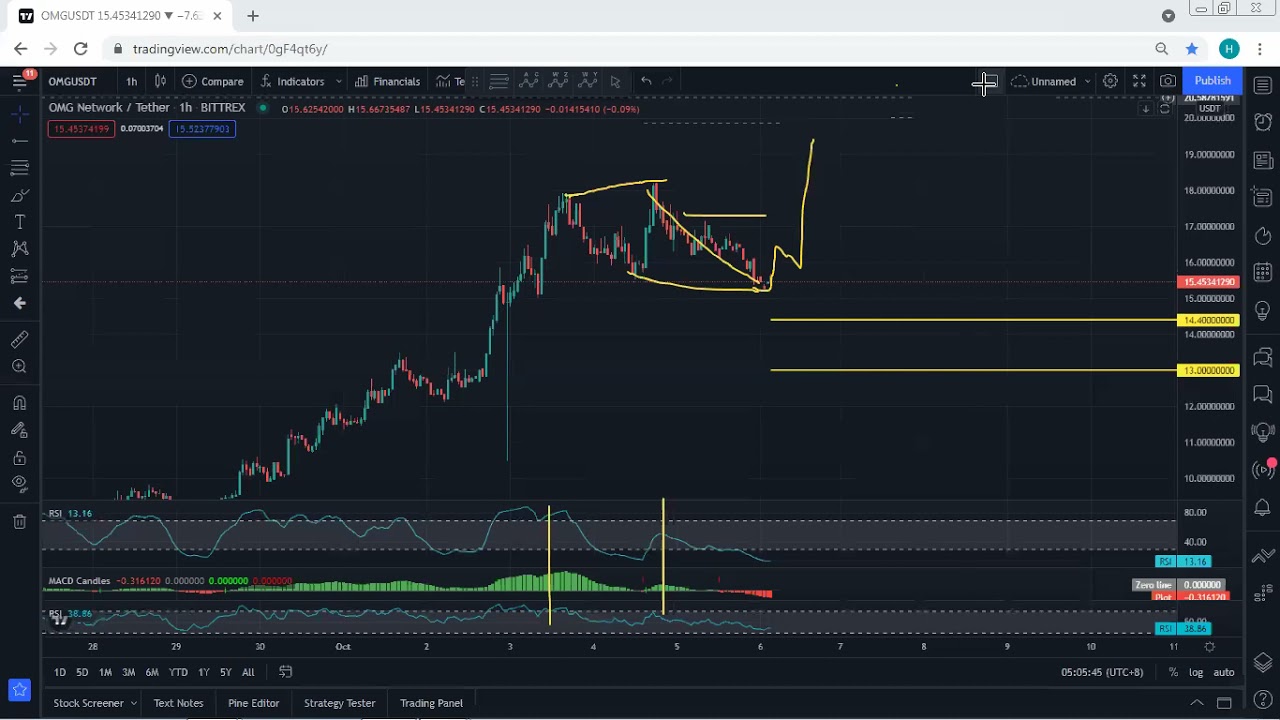Click the redo arrow in top toolbar
This screenshot has height=720, width=1280.
pos(668,81)
